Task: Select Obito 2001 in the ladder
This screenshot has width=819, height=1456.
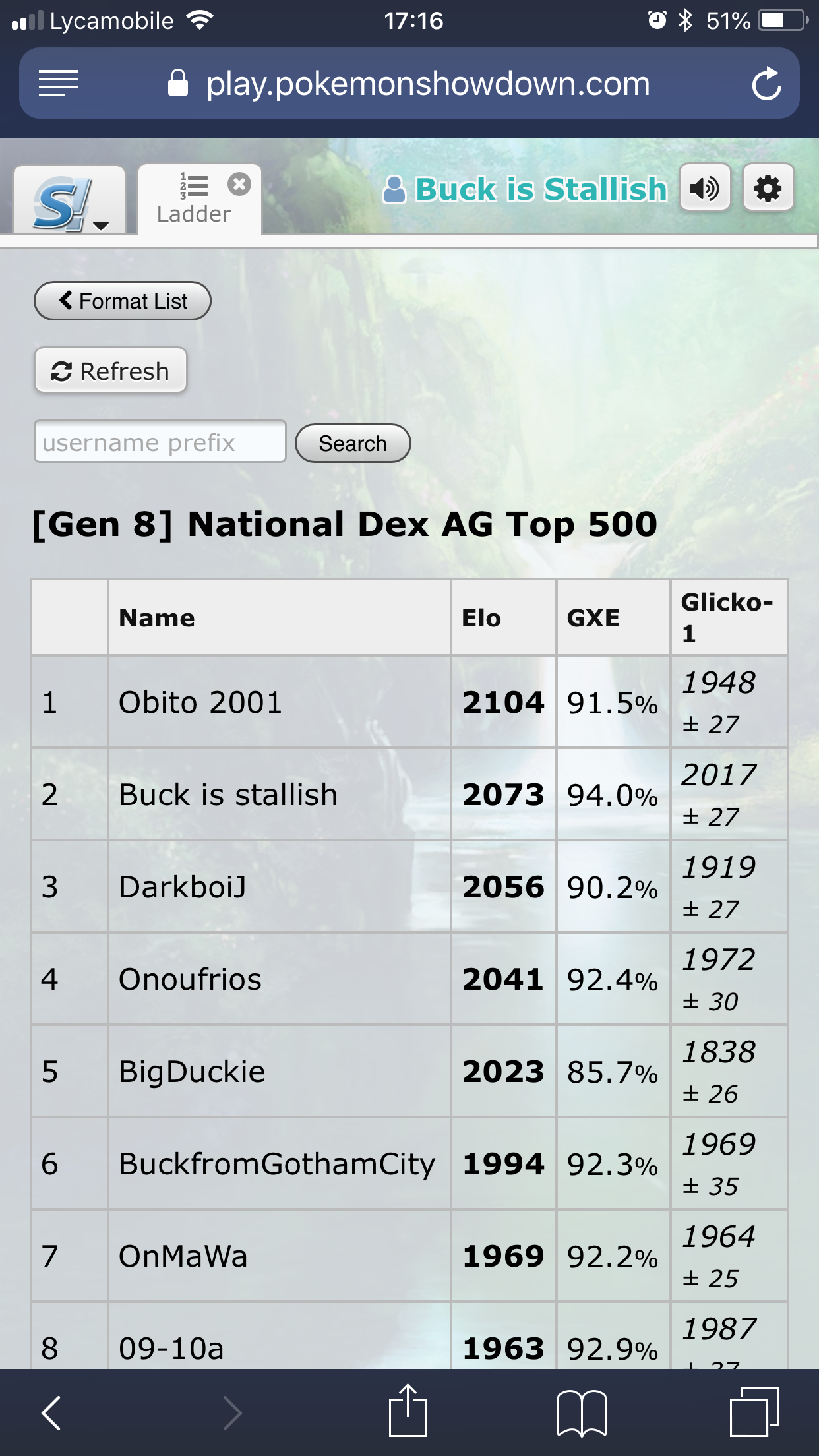Action: [200, 702]
